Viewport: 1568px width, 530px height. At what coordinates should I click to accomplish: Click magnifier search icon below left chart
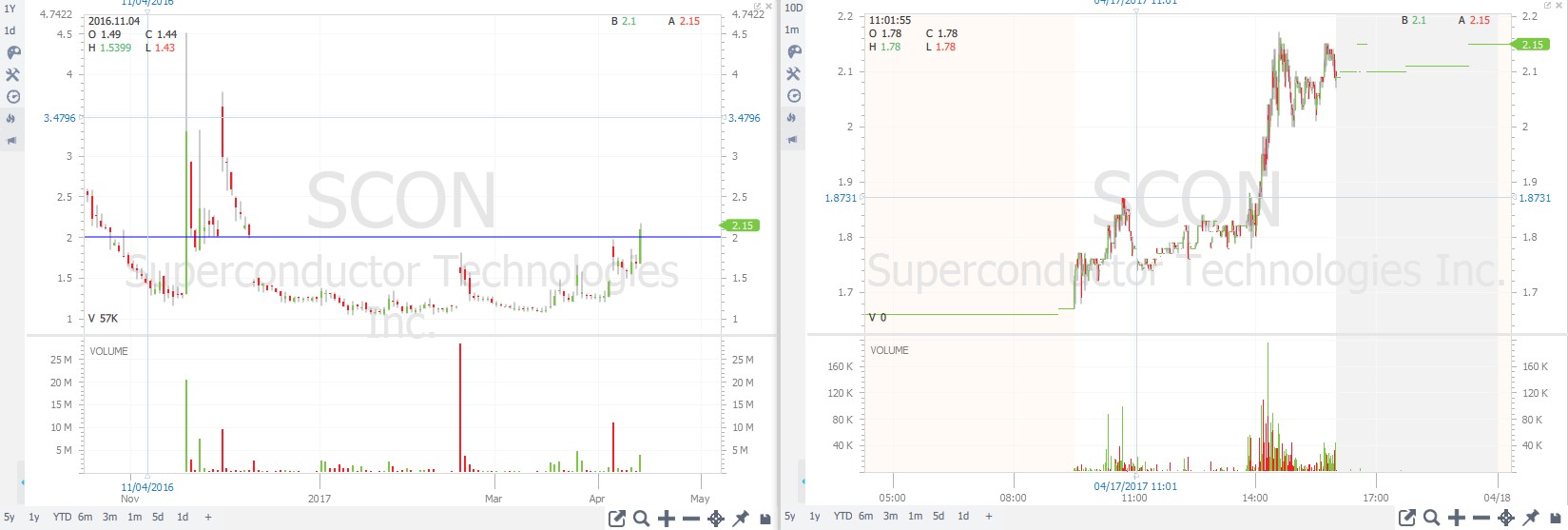tap(642, 519)
